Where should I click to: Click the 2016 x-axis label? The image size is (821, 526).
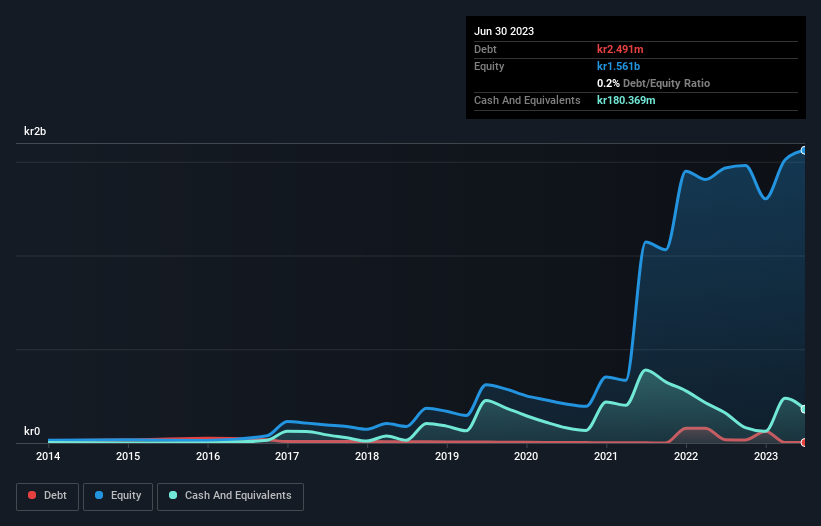click(208, 456)
